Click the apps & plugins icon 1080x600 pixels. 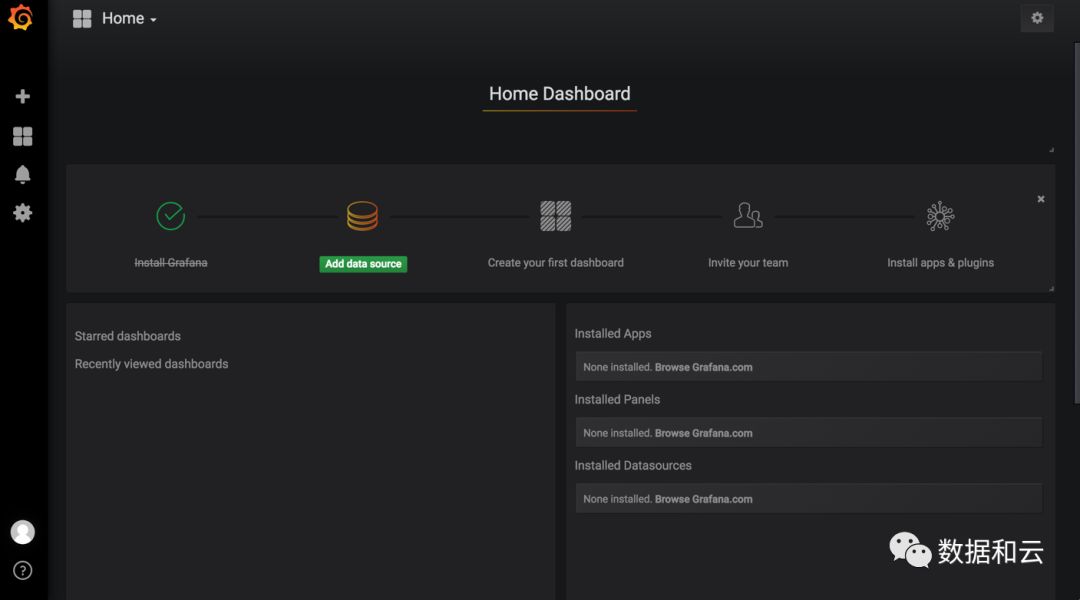click(940, 216)
